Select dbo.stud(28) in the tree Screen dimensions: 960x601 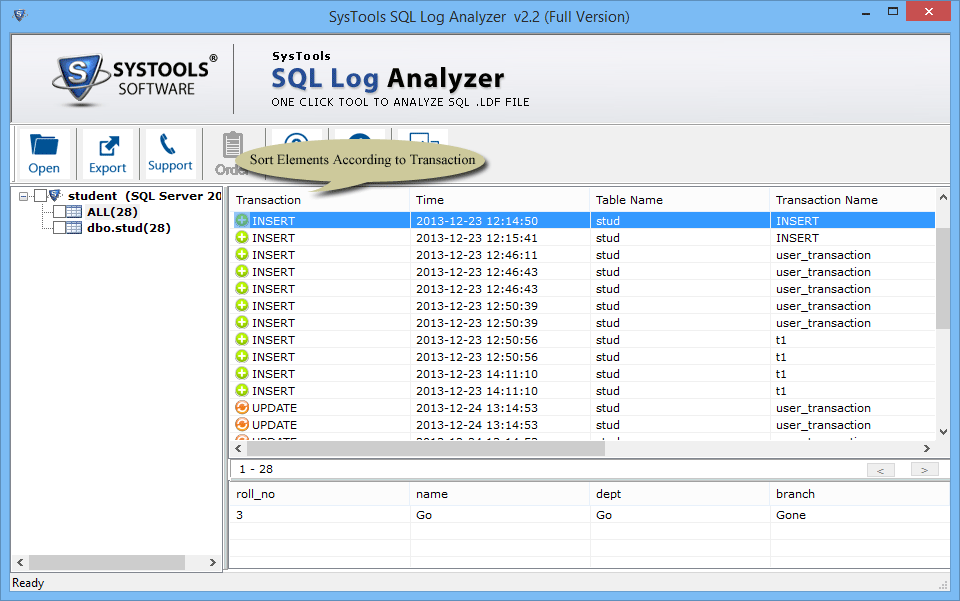pos(129,228)
